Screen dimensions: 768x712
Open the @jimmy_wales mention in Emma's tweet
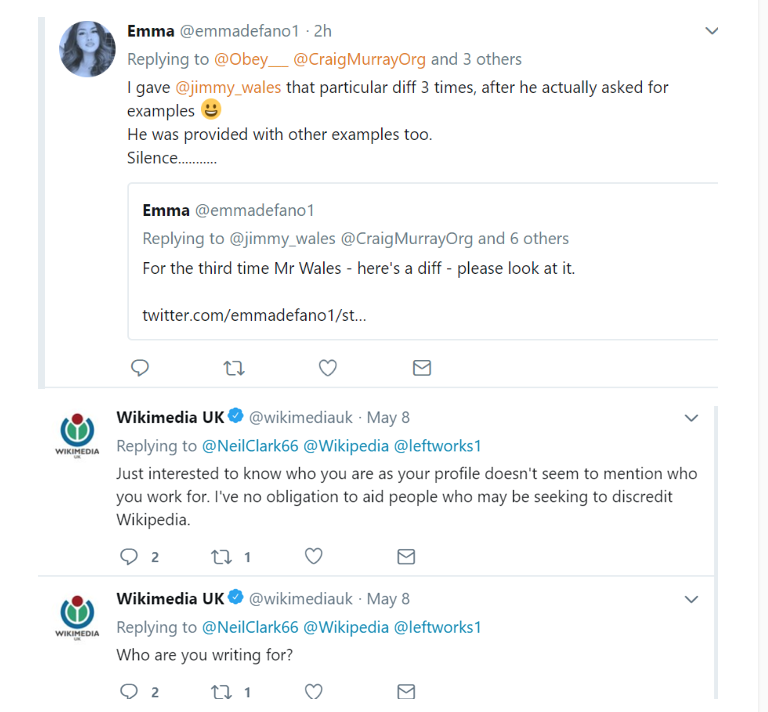coord(228,87)
